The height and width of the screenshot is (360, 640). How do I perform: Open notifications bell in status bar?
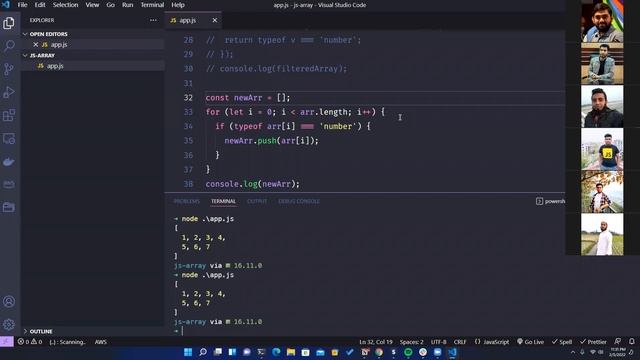pos(631,341)
